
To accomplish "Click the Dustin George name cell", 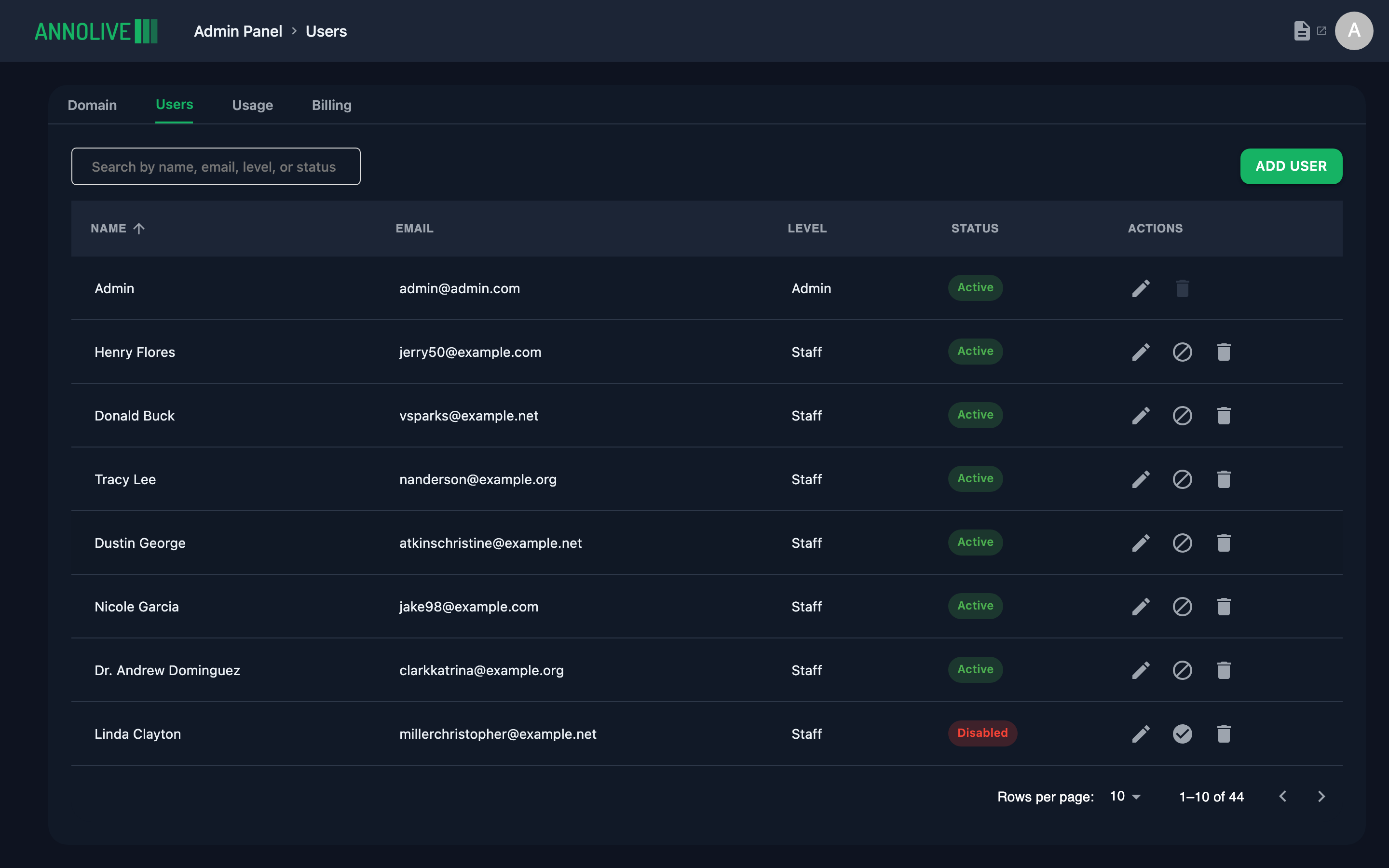I will tap(140, 543).
